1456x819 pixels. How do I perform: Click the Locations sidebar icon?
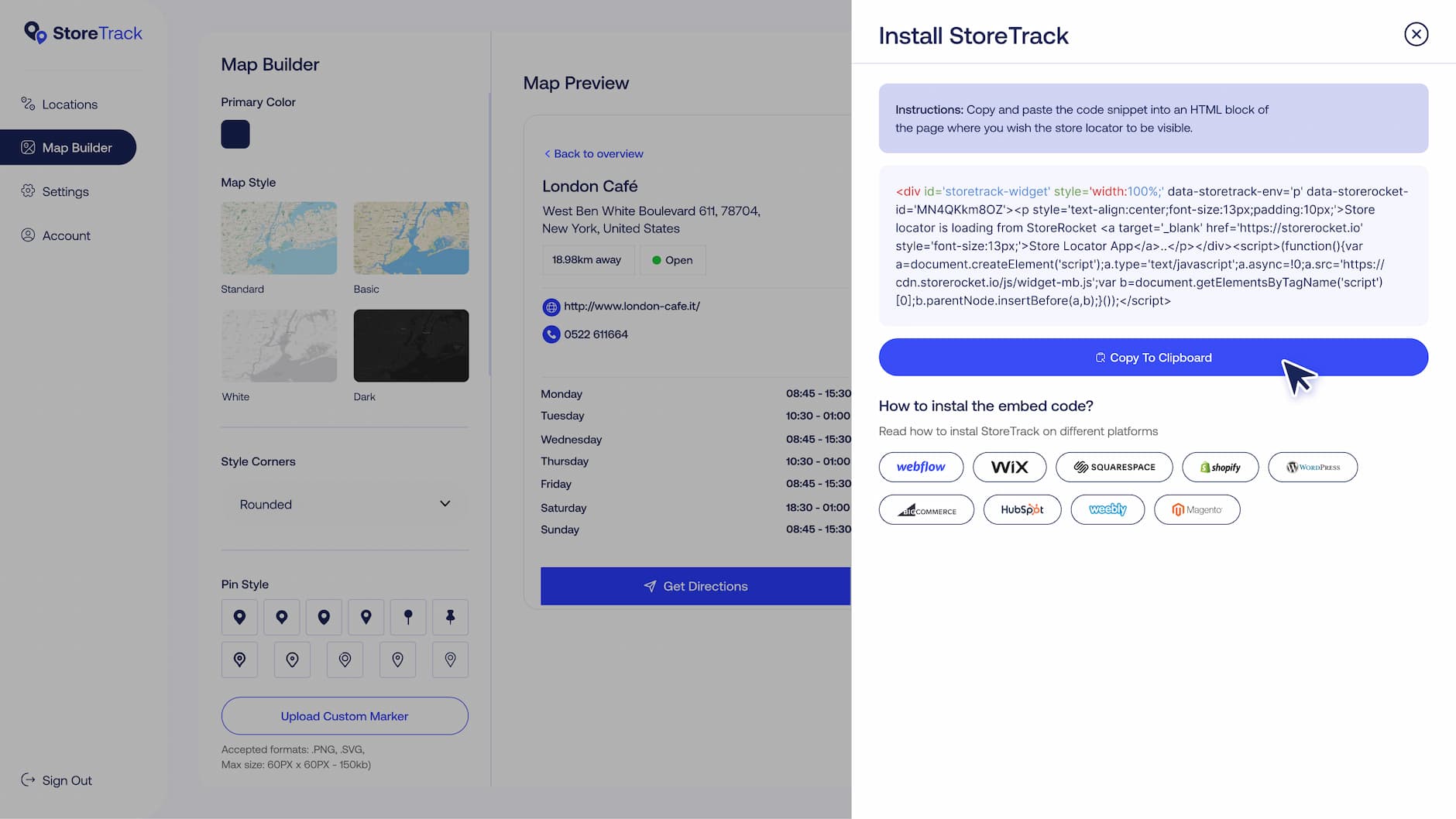point(28,104)
